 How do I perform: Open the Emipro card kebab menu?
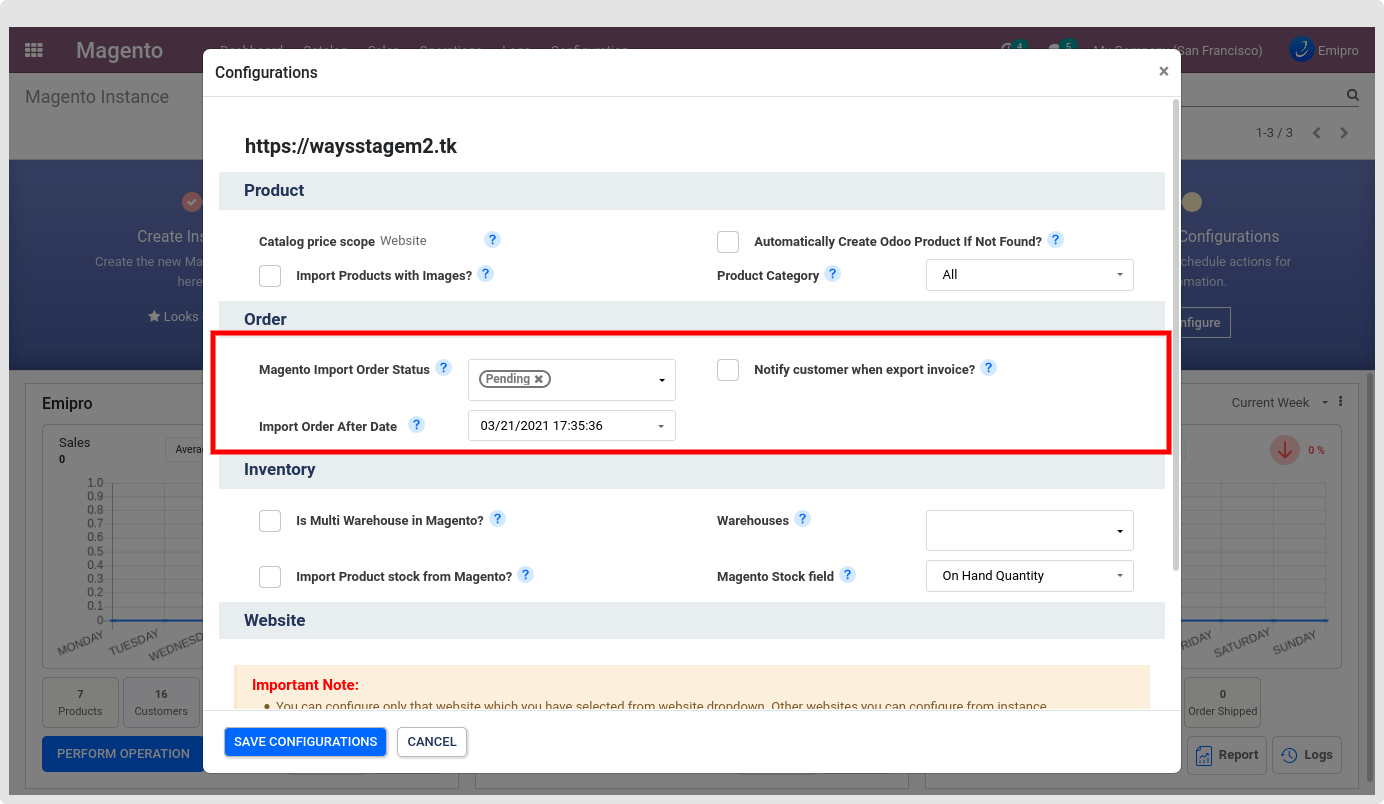[1341, 402]
